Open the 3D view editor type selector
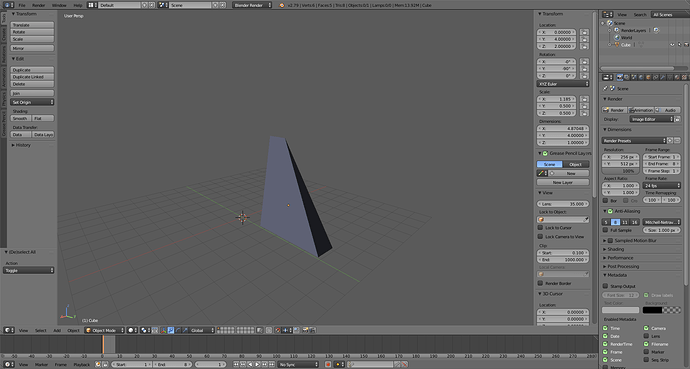The width and height of the screenshot is (690, 369). tap(9, 330)
